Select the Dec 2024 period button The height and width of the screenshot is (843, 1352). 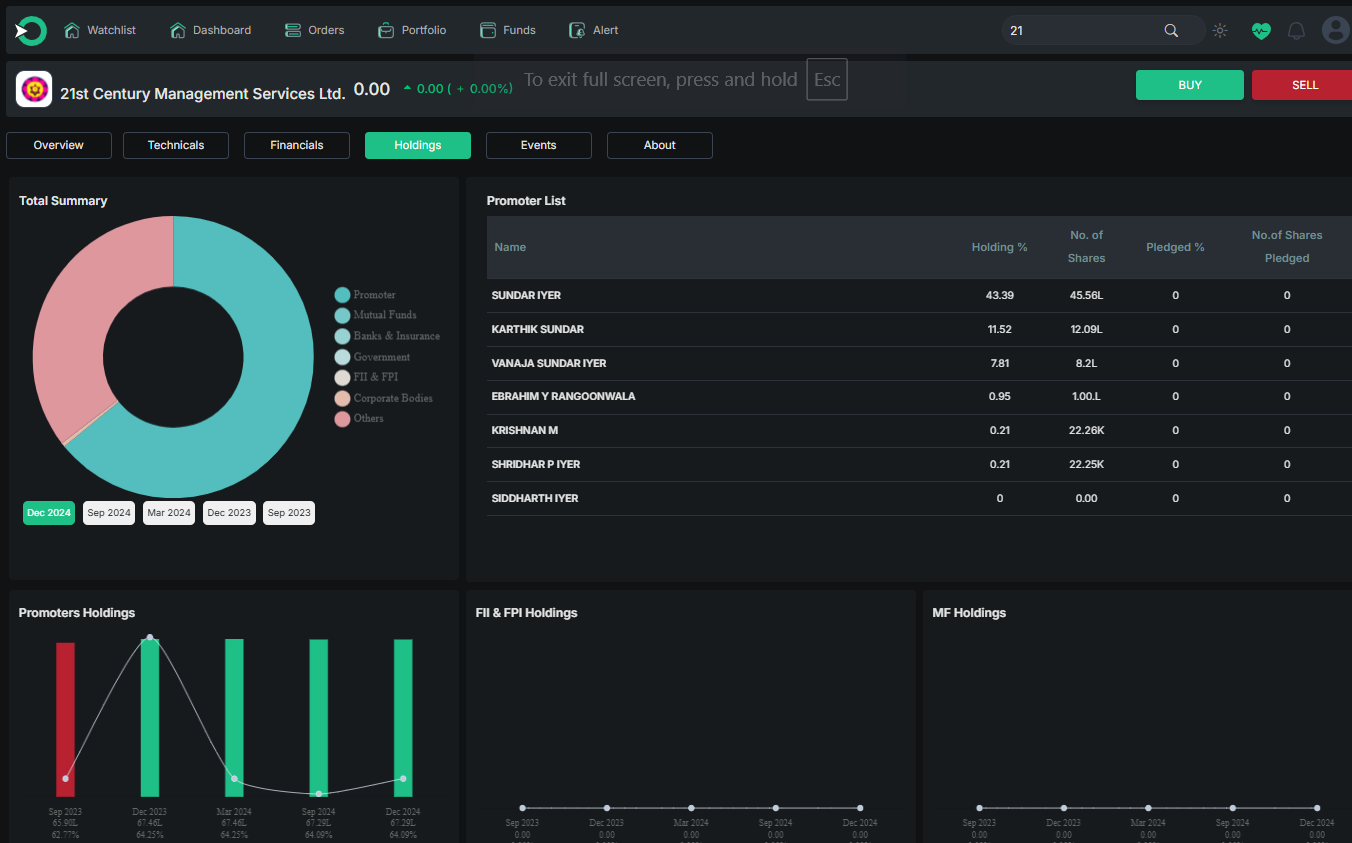point(49,513)
